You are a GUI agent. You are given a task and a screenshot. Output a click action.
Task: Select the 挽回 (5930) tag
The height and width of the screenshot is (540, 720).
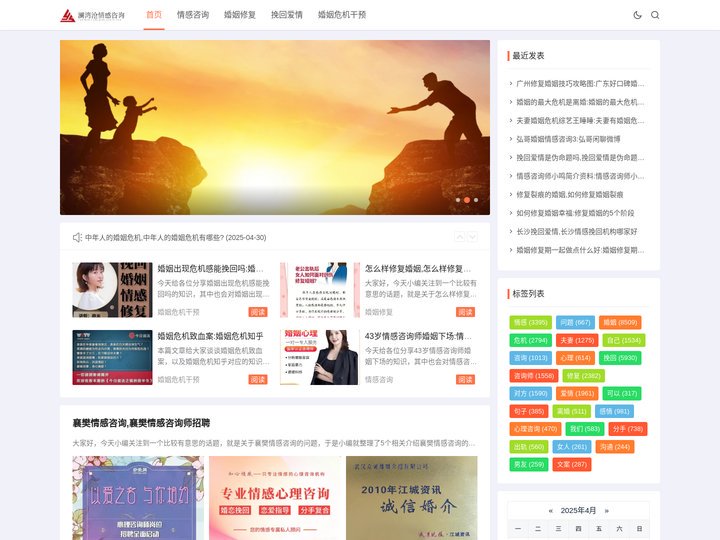(620, 358)
